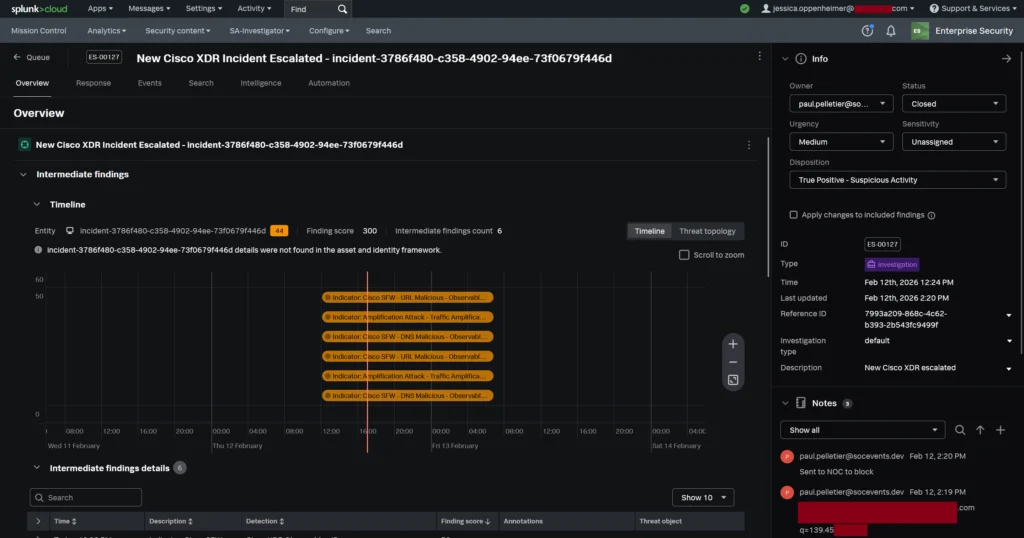Screen dimensions: 1024x538
Task: Sort table by Time column
Action: click(x=65, y=521)
